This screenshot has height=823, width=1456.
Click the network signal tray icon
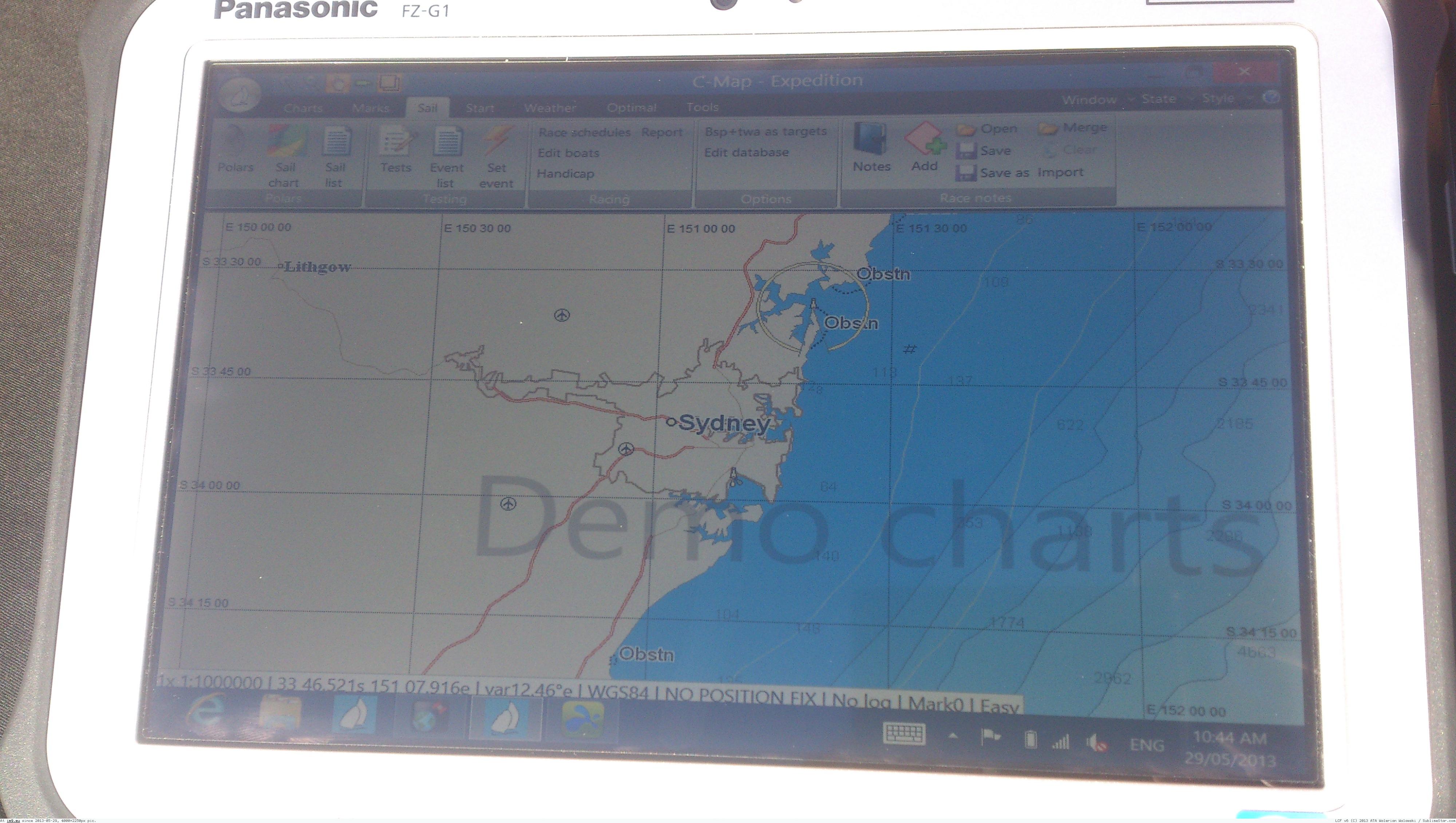(1061, 741)
